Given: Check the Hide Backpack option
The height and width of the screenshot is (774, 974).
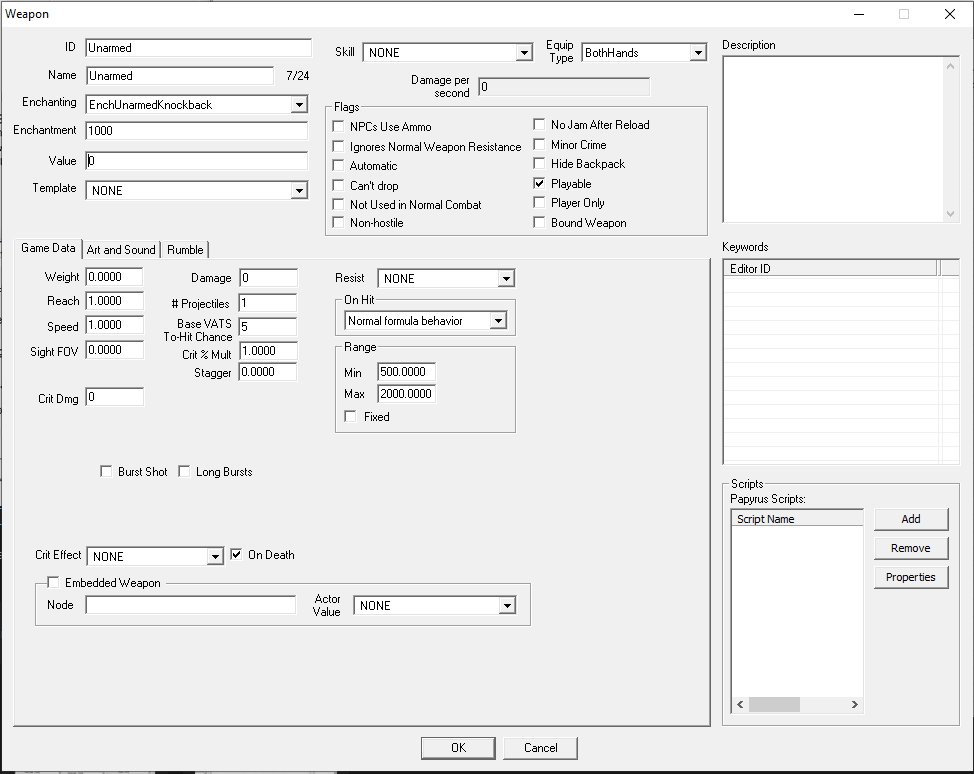Looking at the screenshot, I should point(539,163).
